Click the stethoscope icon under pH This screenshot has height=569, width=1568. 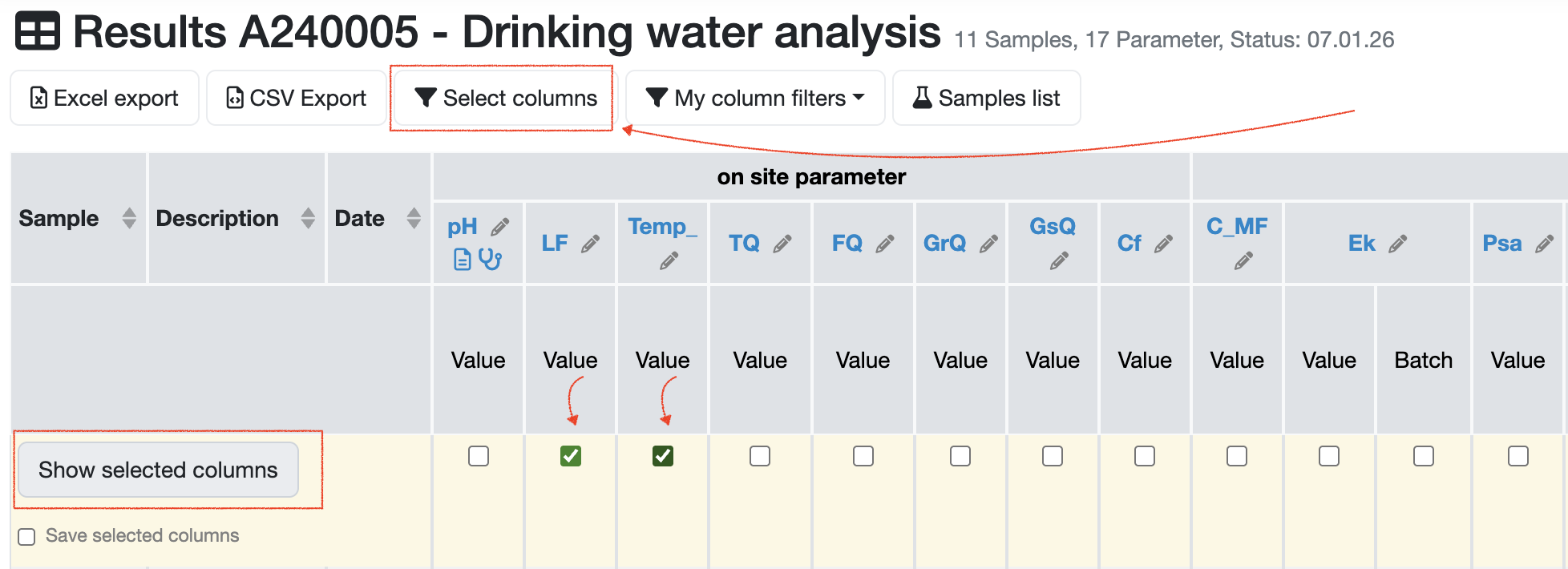[490, 259]
